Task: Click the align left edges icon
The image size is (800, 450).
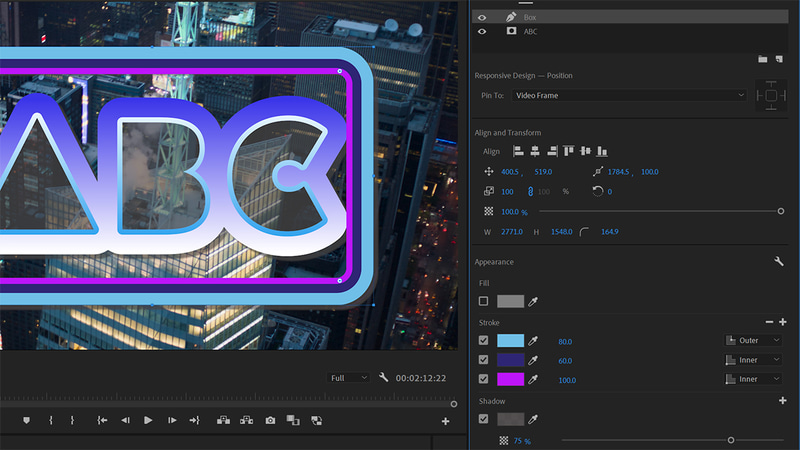Action: (518, 151)
